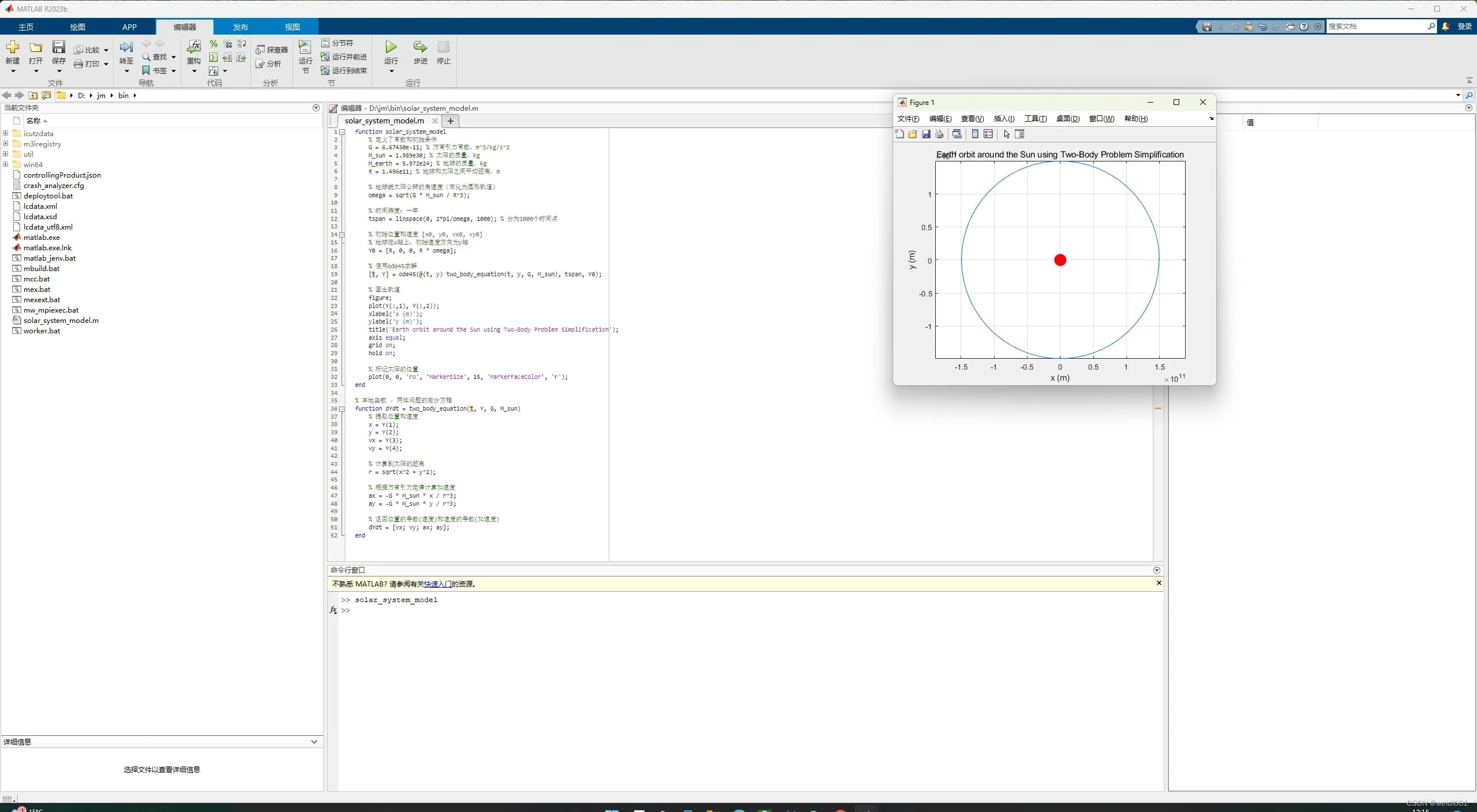Expand the m3iregistry folder tree node
The width and height of the screenshot is (1477, 812).
pyautogui.click(x=6, y=144)
